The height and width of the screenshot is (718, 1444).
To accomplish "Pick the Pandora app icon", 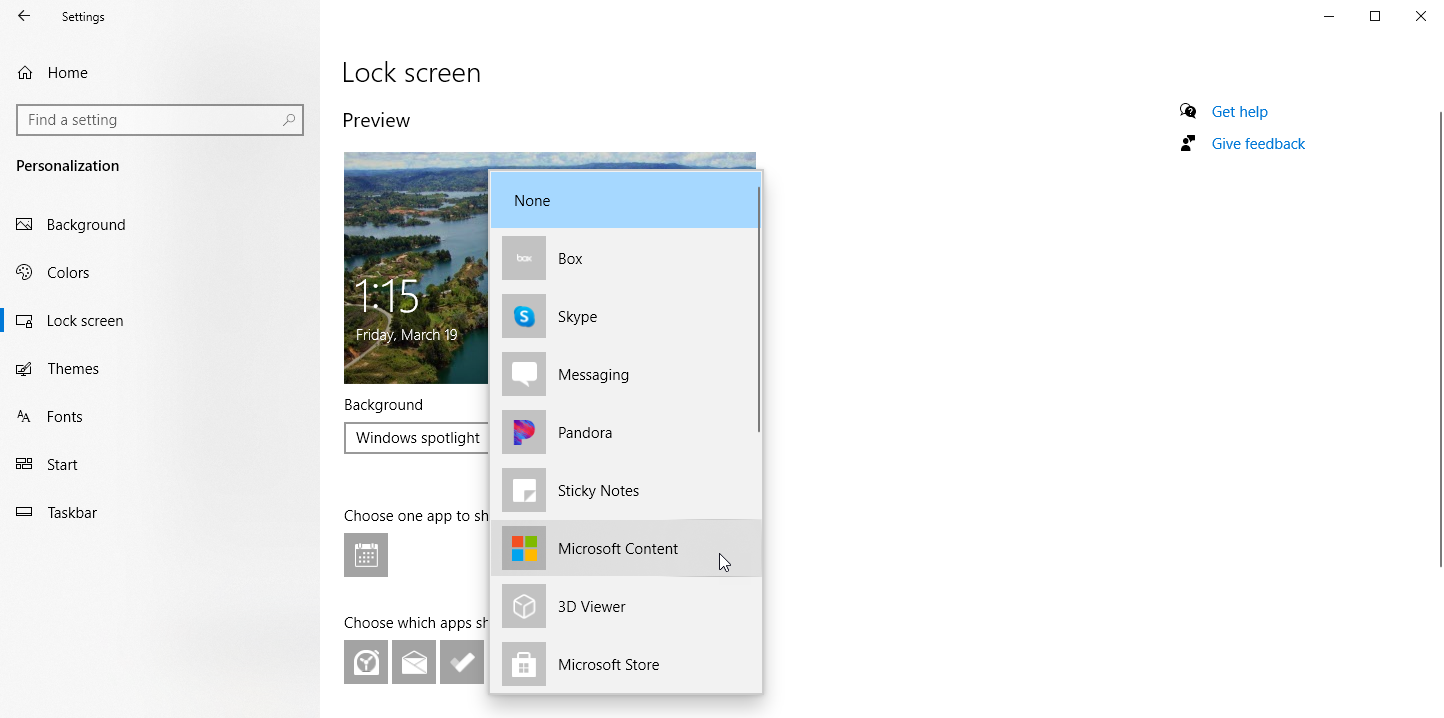I will (x=524, y=432).
